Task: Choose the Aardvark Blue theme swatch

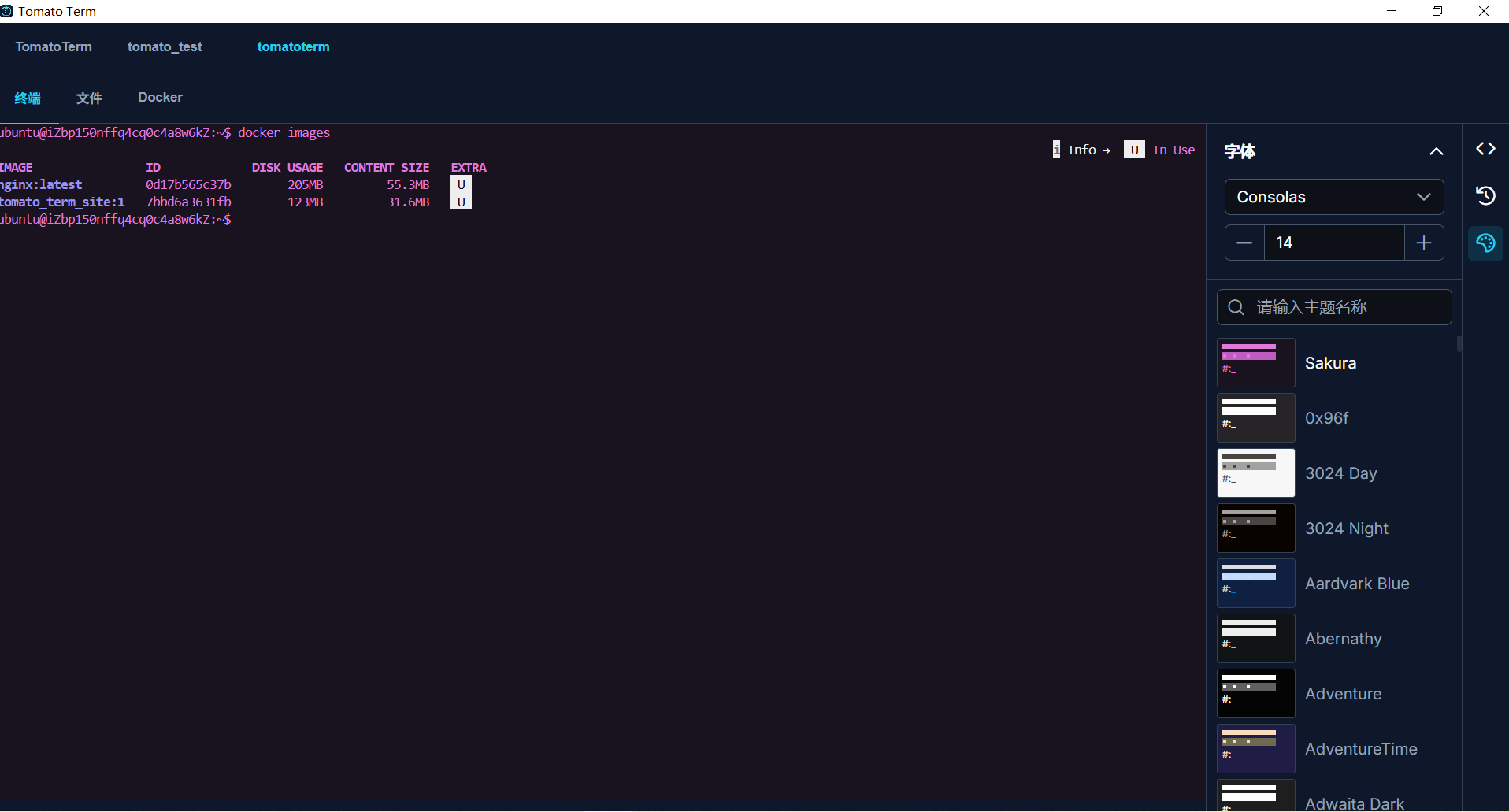Action: (1256, 584)
